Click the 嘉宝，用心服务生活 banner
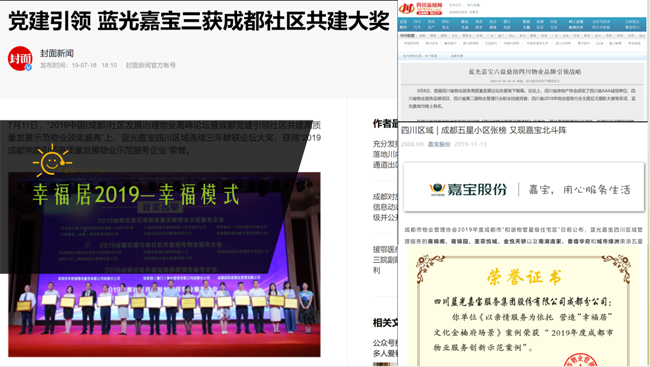This screenshot has width=650, height=367. tap(524, 187)
